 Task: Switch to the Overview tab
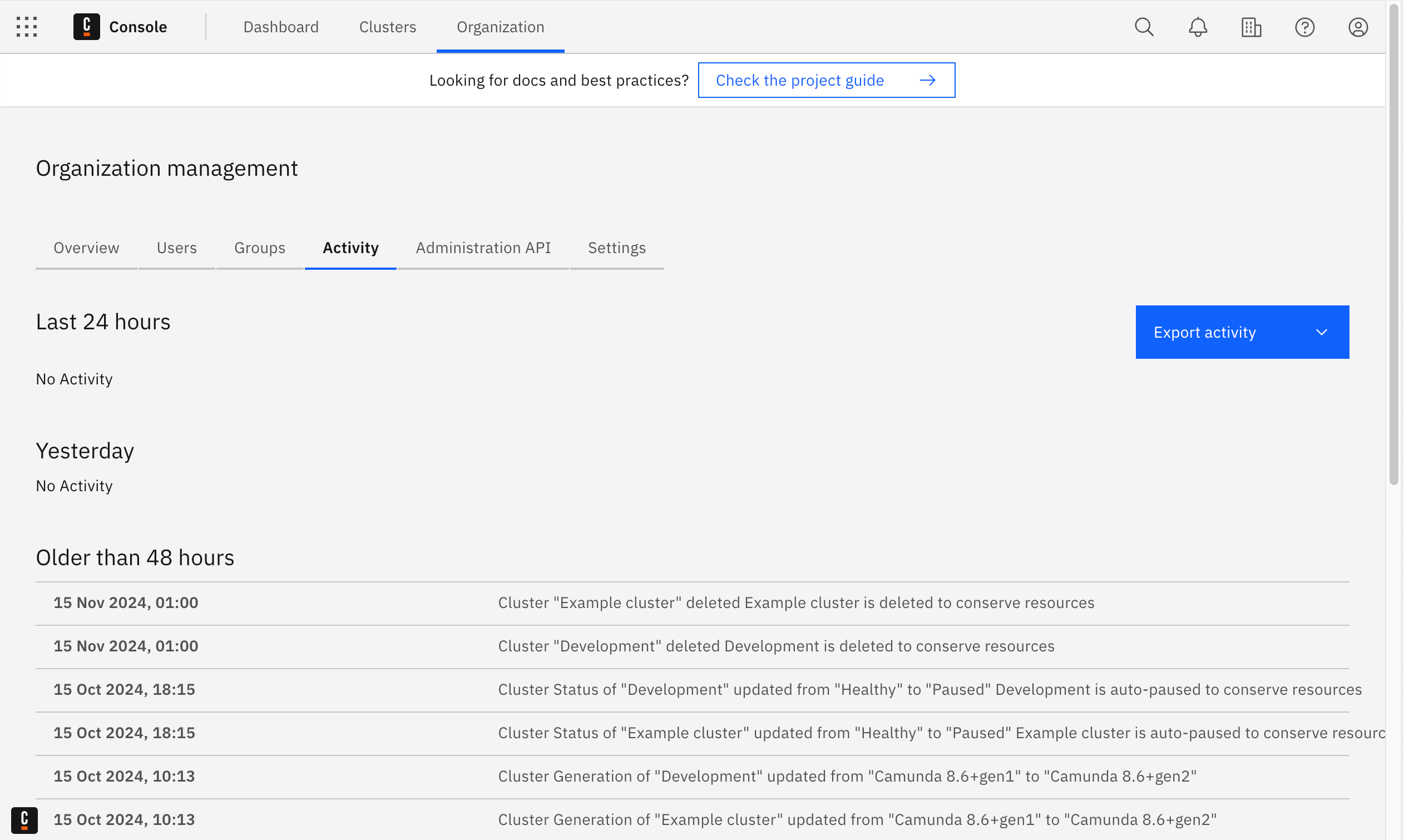pyautogui.click(x=86, y=247)
